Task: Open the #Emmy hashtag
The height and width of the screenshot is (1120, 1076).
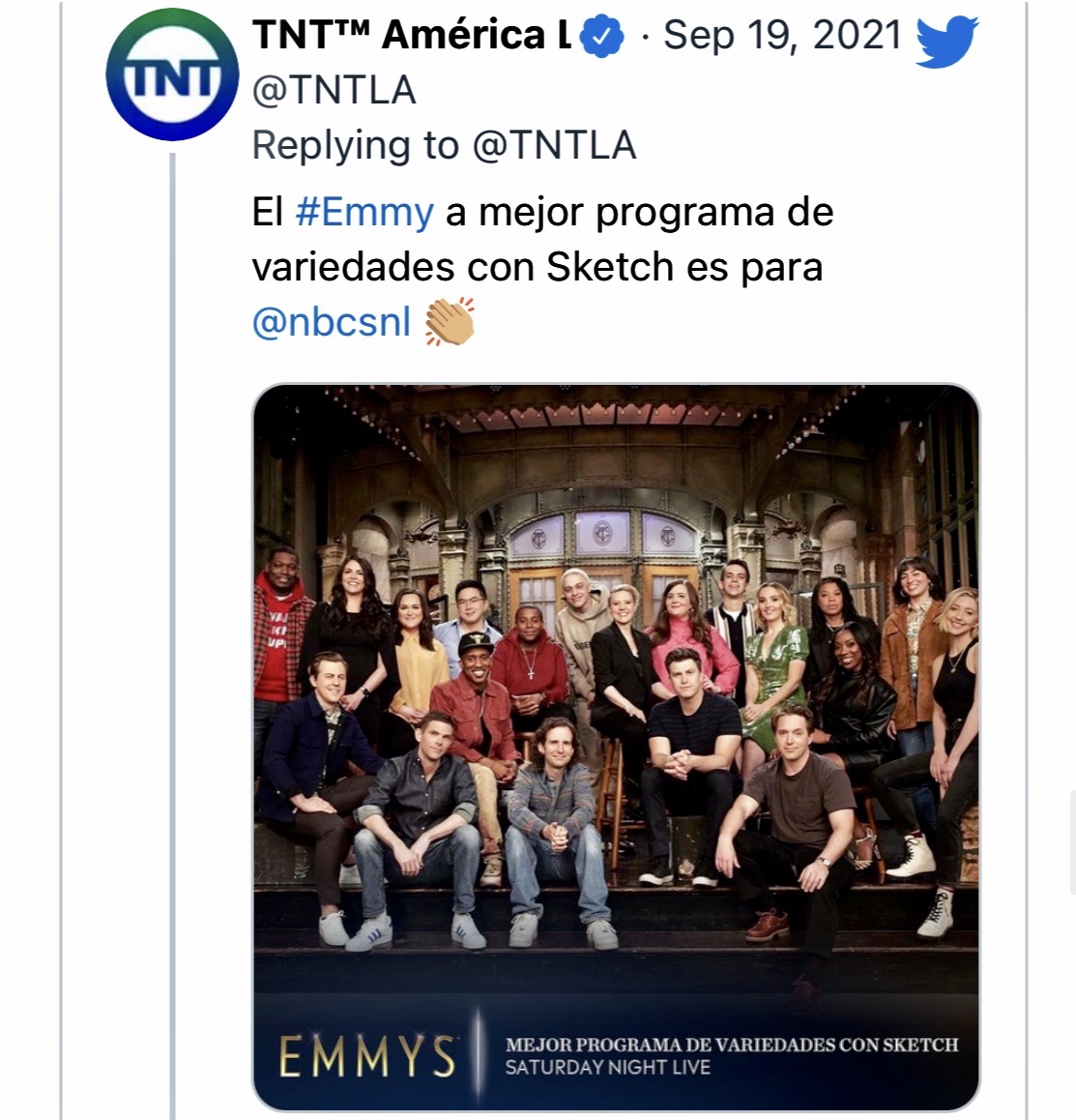Action: point(364,212)
